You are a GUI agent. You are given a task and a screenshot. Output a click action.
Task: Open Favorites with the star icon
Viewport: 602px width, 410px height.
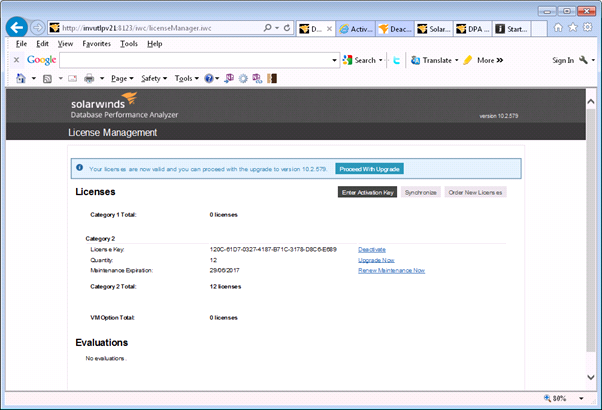pyautogui.click(x=573, y=27)
